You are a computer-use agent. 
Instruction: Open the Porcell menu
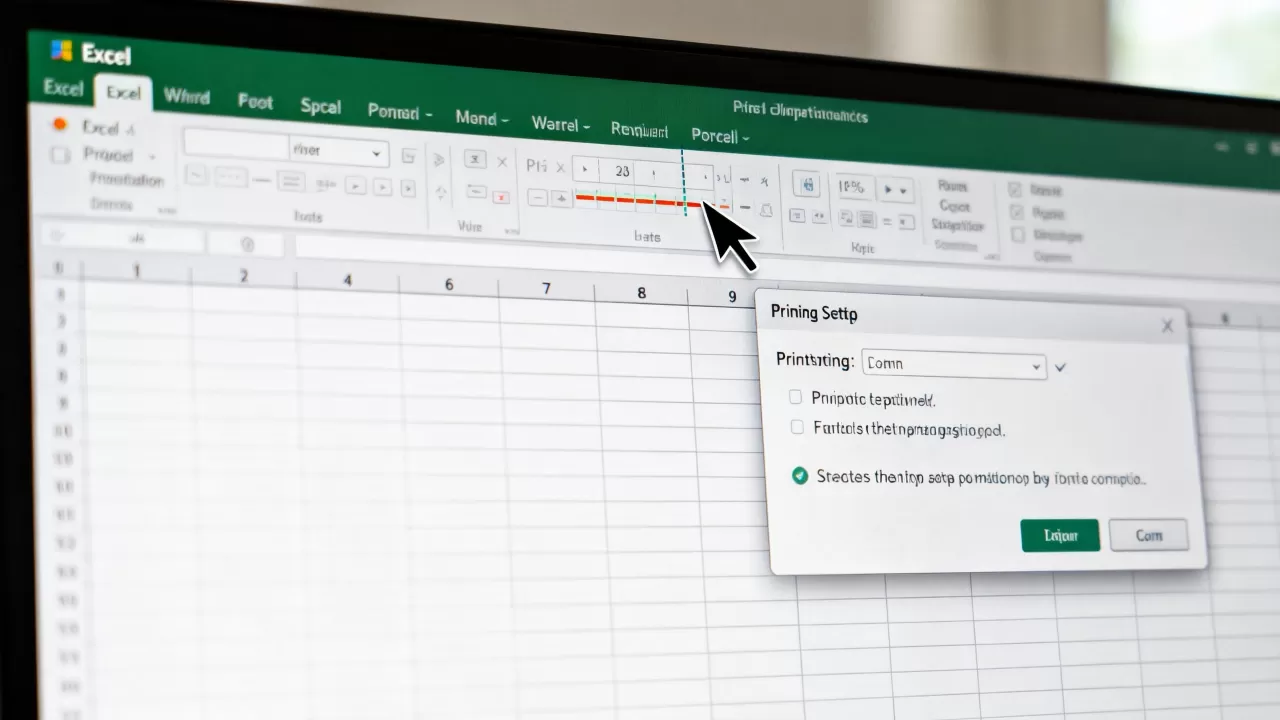pyautogui.click(x=720, y=136)
